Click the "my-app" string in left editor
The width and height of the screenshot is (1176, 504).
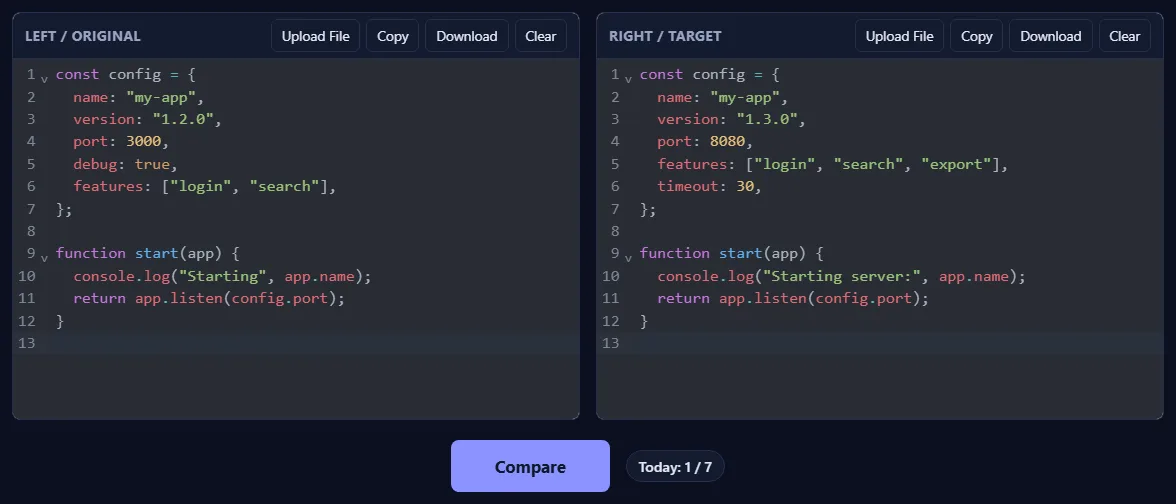[x=161, y=97]
